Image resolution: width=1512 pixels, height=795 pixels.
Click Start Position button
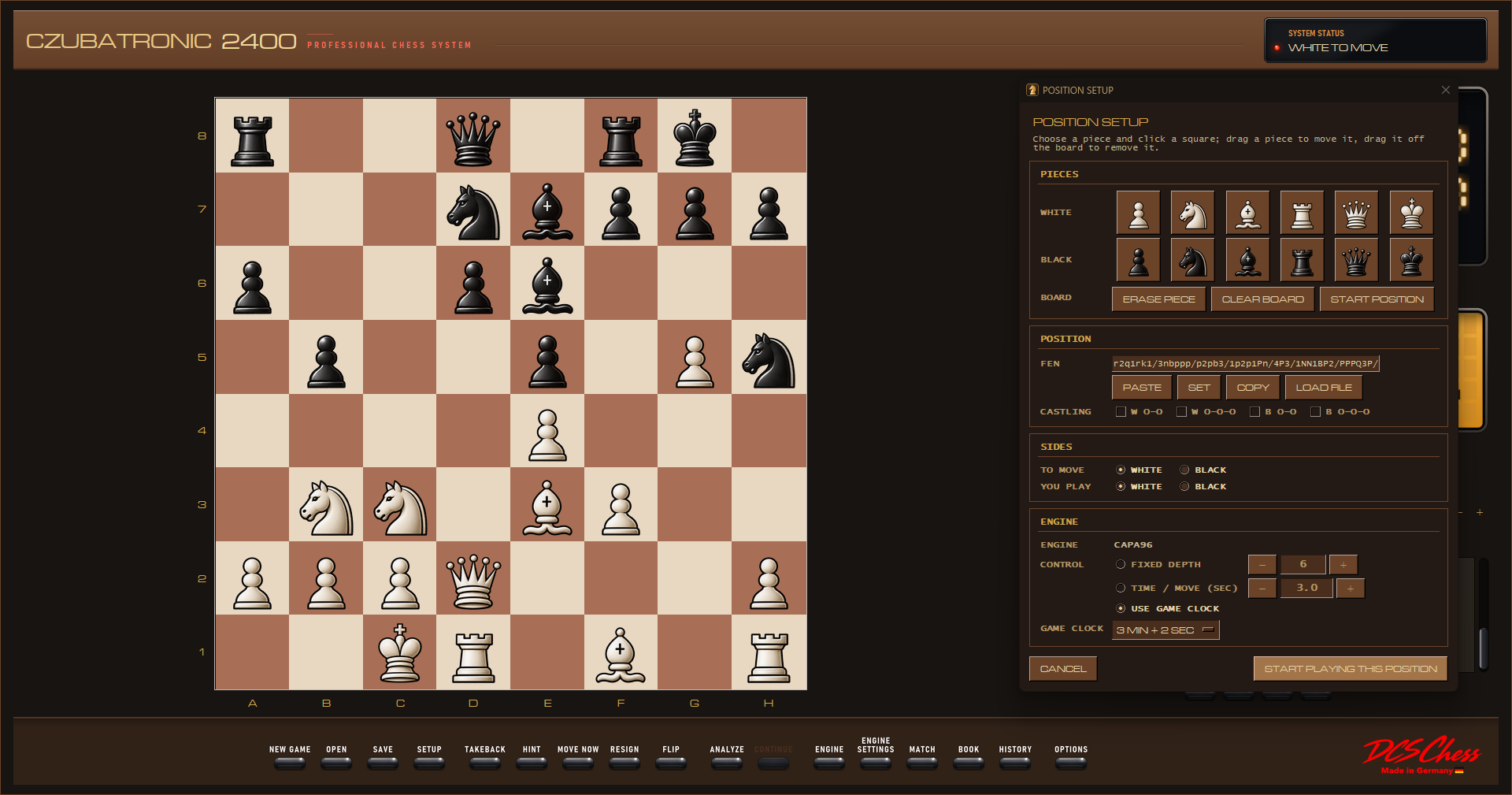(1377, 299)
